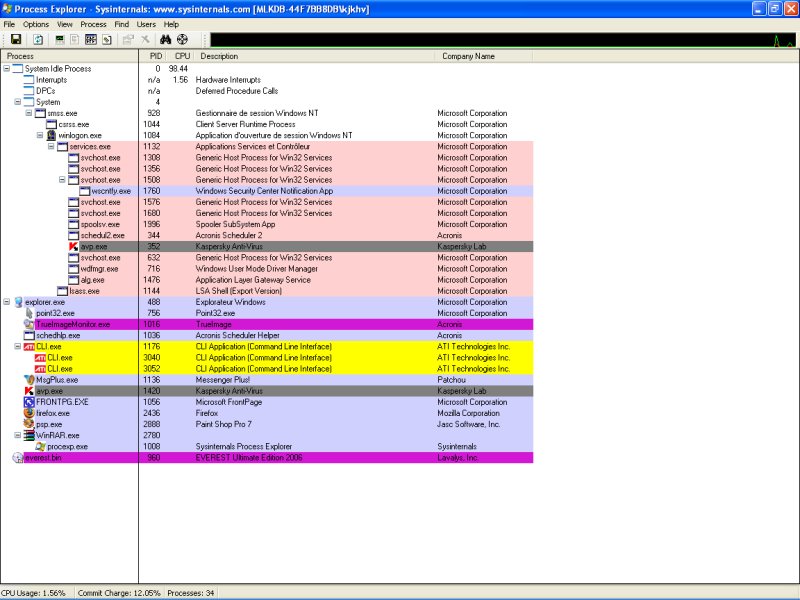Click the CPU history graph in the toolbar
The image size is (800, 600).
[x=503, y=40]
